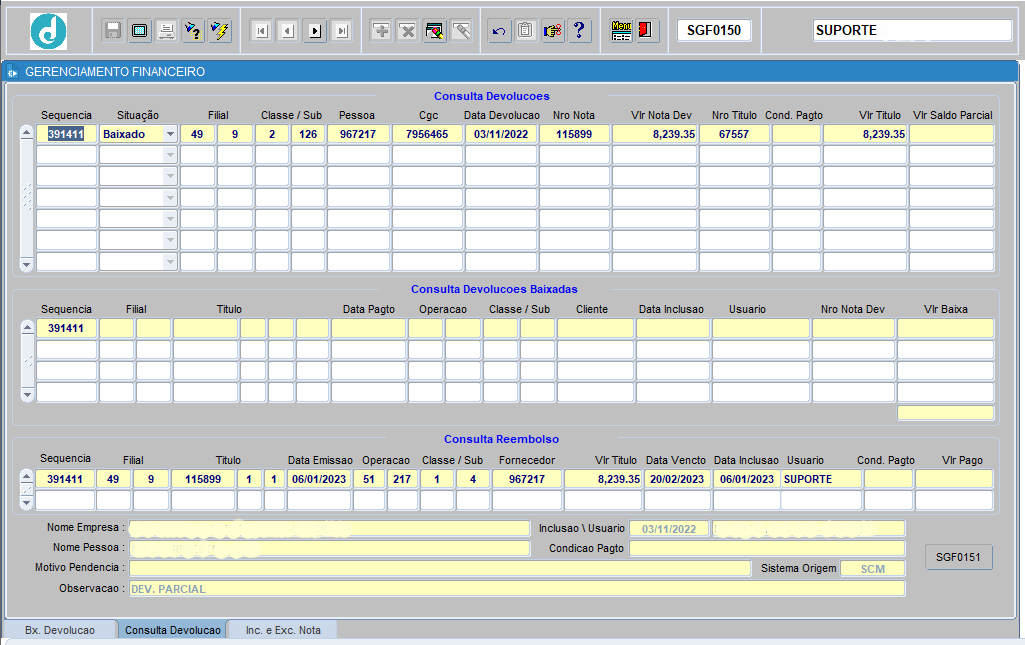Click the printer toolbar icon
1025x645 pixels.
pyautogui.click(x=166, y=31)
